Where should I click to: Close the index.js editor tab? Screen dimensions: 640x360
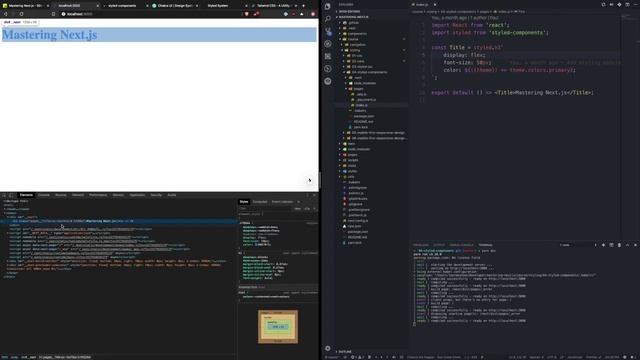(x=435, y=4)
